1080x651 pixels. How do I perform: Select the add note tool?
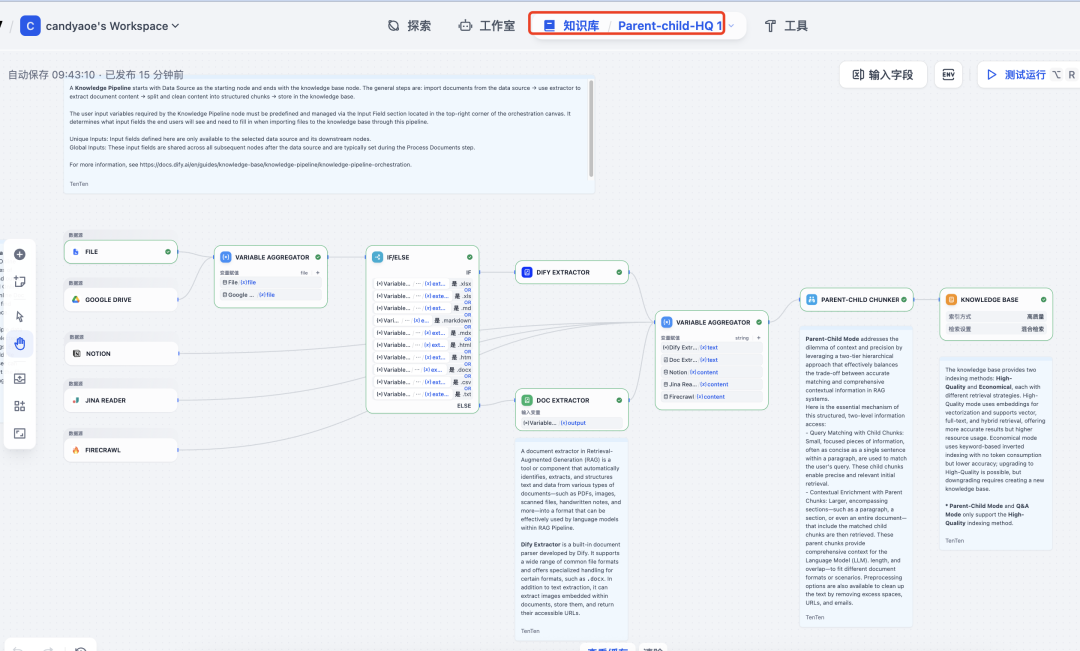pos(20,282)
